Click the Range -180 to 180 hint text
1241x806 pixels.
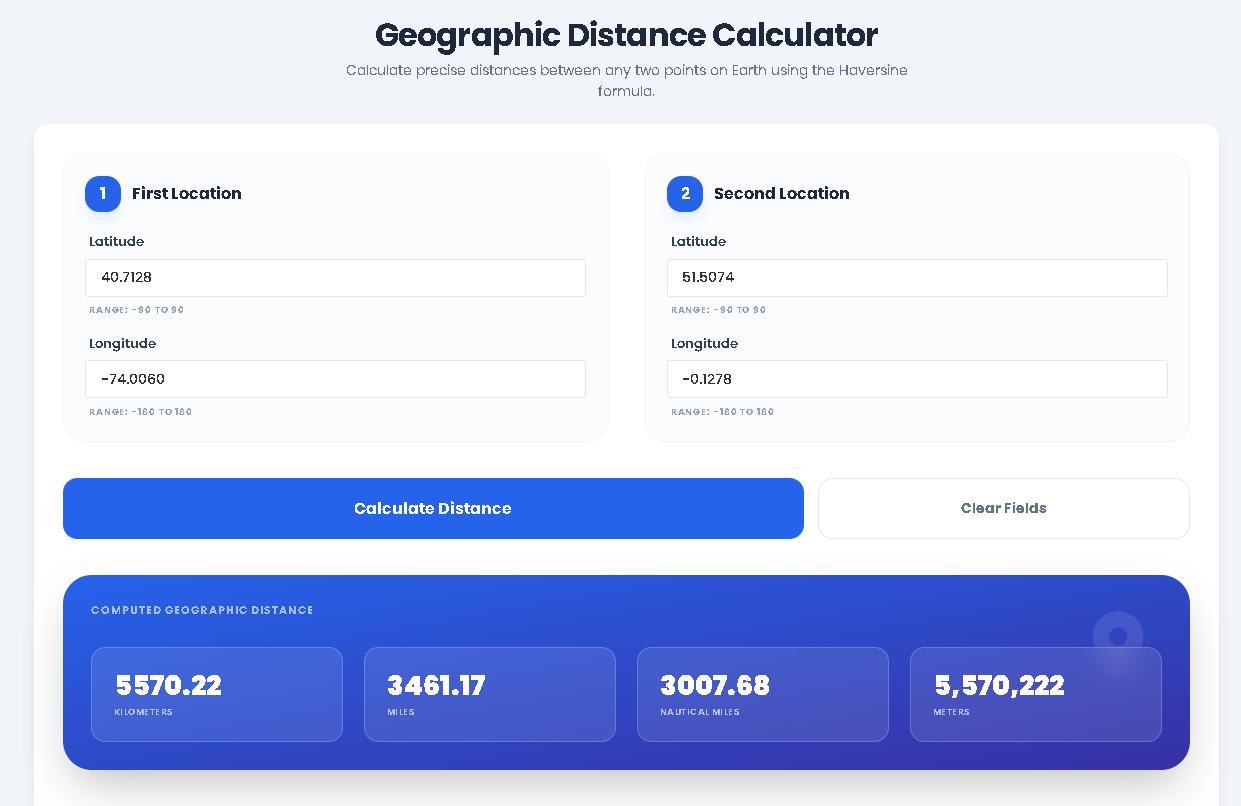tap(141, 411)
